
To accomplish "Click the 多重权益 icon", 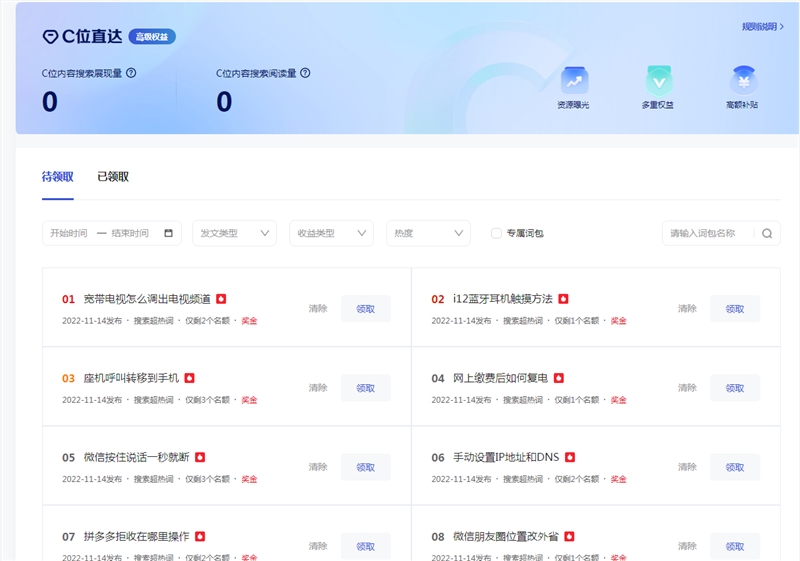I will pyautogui.click(x=657, y=80).
